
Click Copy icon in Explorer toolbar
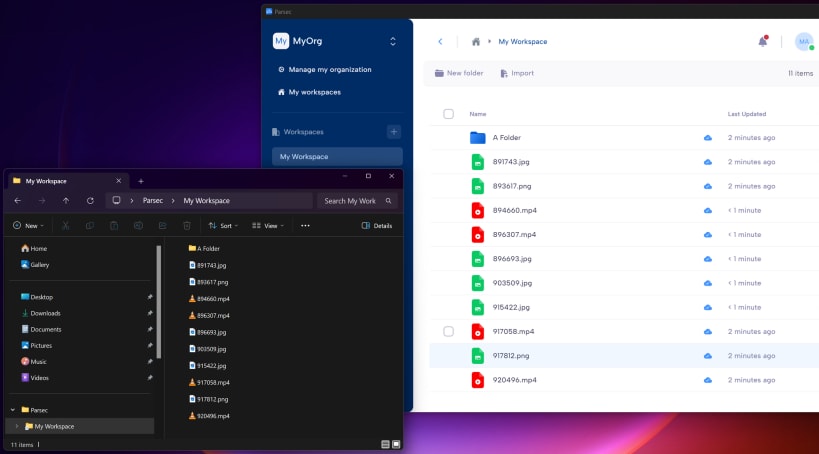pos(90,226)
